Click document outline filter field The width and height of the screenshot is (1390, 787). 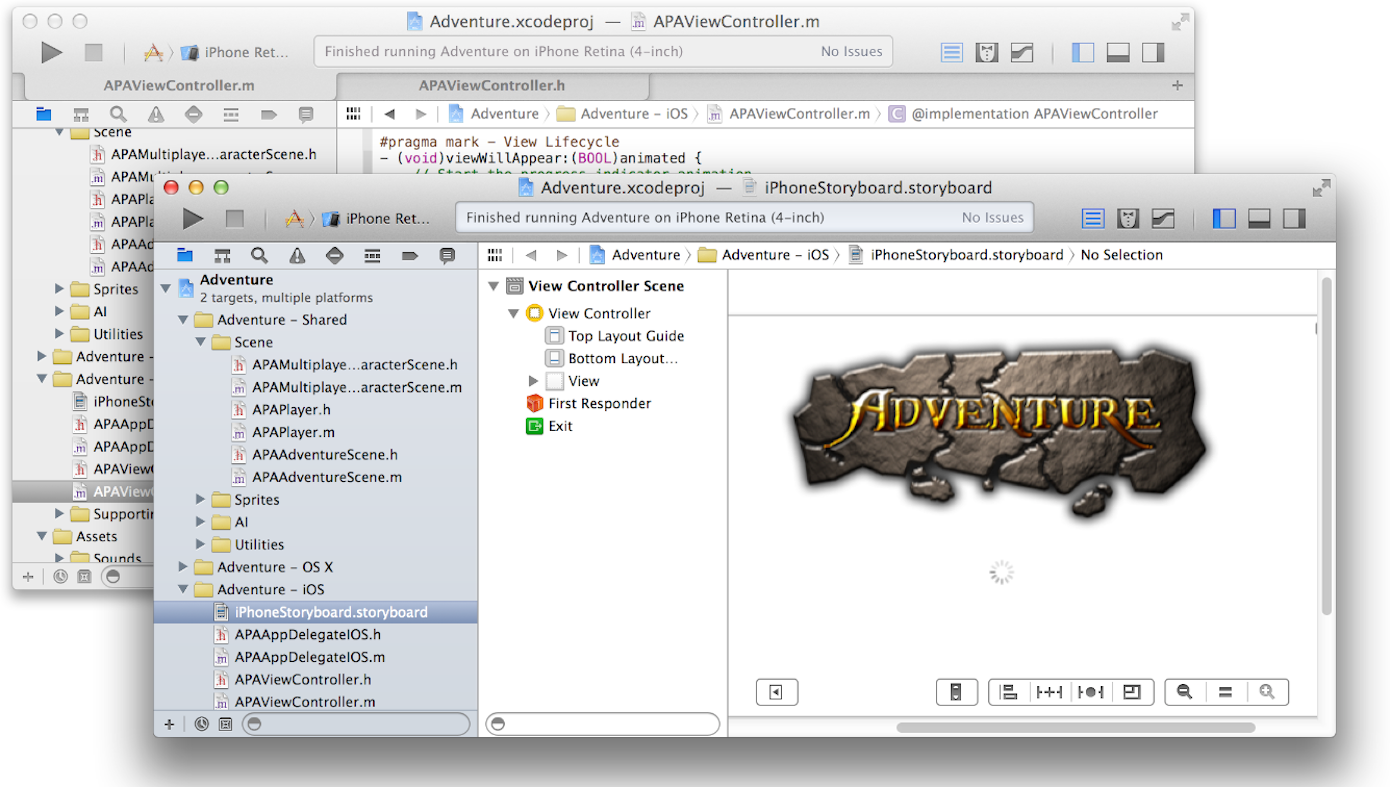click(603, 724)
